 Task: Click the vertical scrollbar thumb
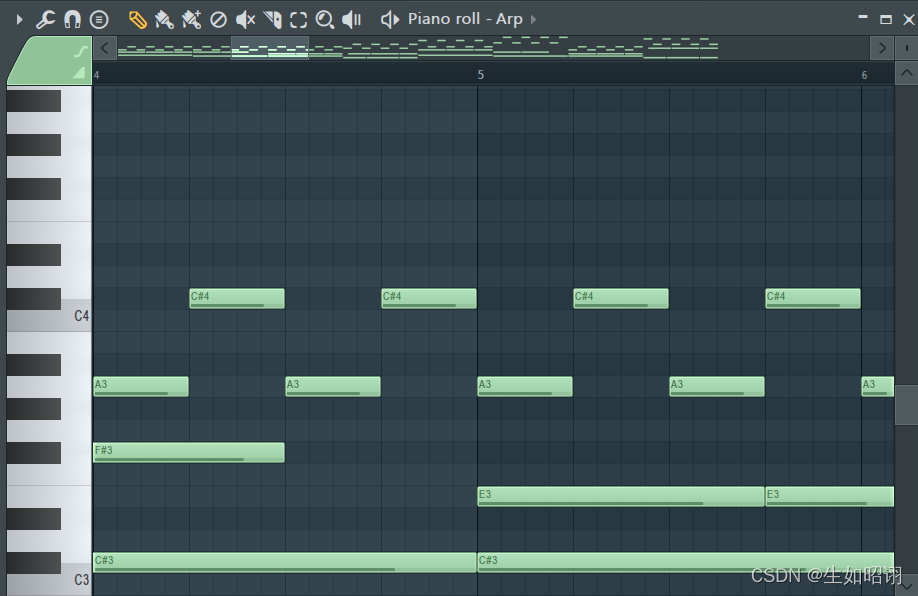point(906,405)
